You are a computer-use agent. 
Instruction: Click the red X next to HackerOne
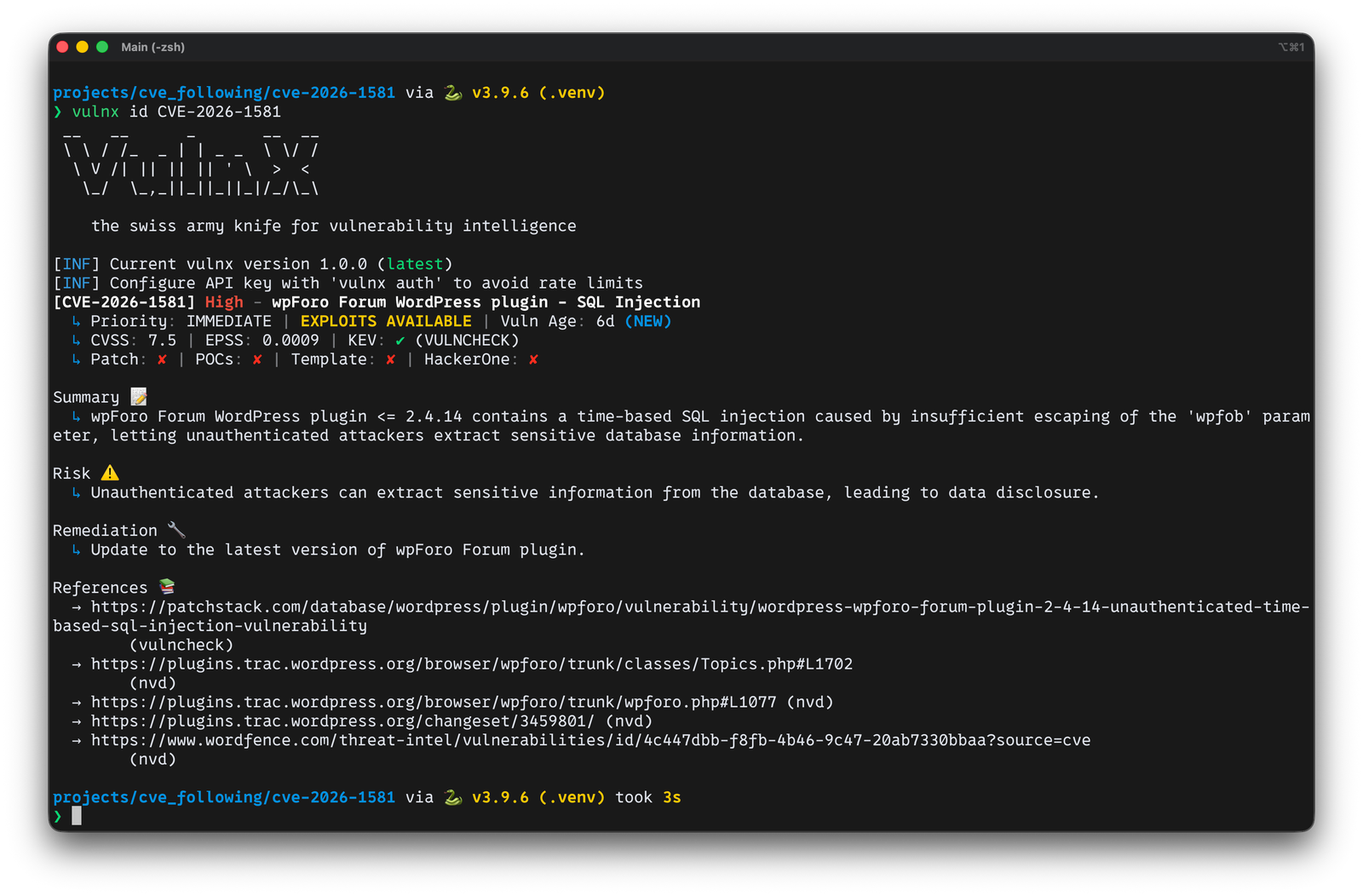pyautogui.click(x=533, y=359)
